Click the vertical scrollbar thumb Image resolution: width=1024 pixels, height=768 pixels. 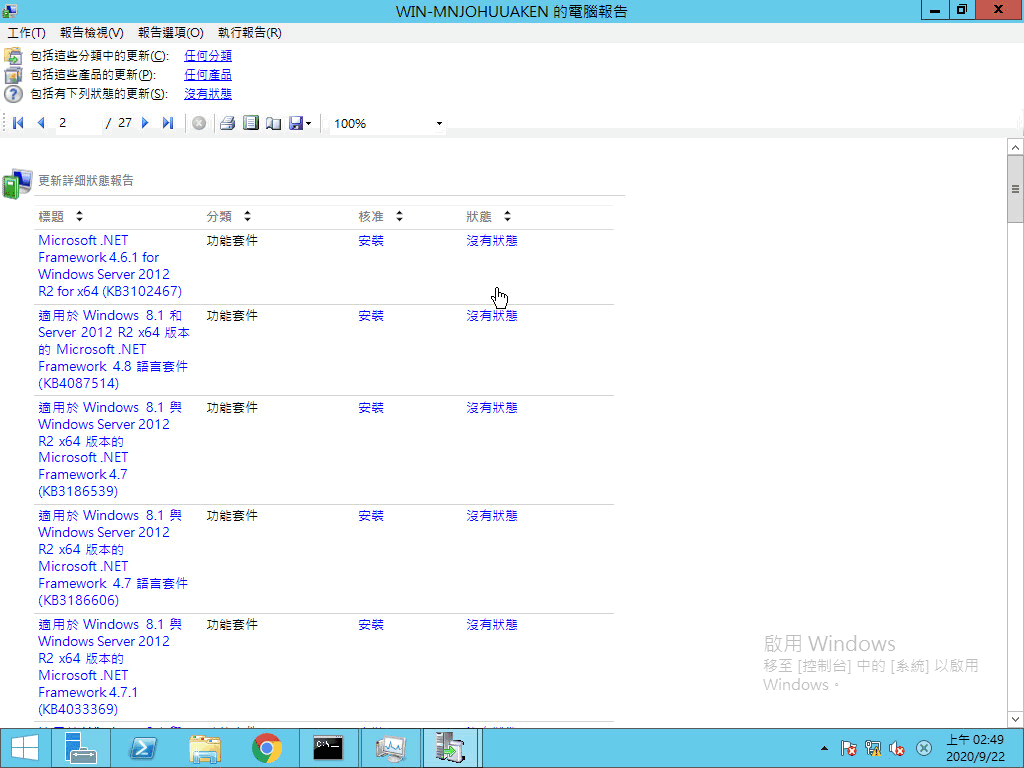[x=1015, y=189]
